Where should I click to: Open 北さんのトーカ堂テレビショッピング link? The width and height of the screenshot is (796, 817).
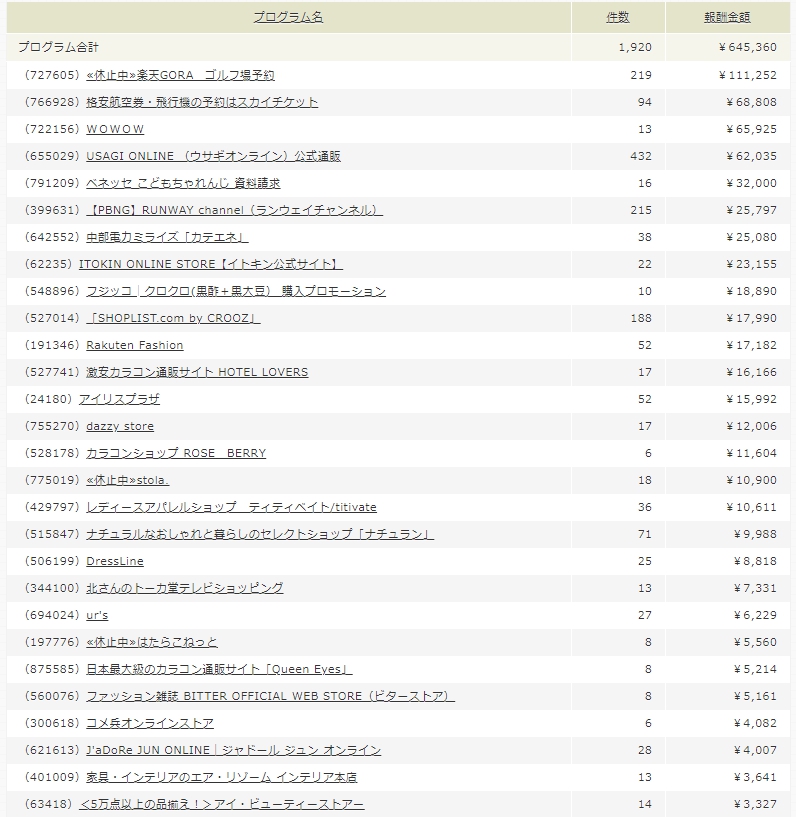point(185,589)
